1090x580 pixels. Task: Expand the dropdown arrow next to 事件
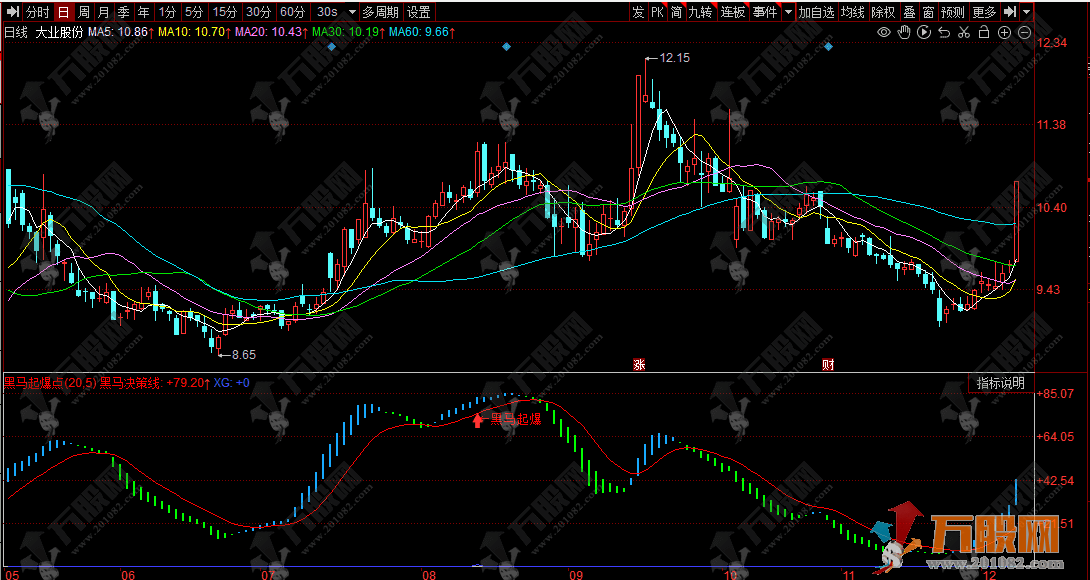coord(788,12)
